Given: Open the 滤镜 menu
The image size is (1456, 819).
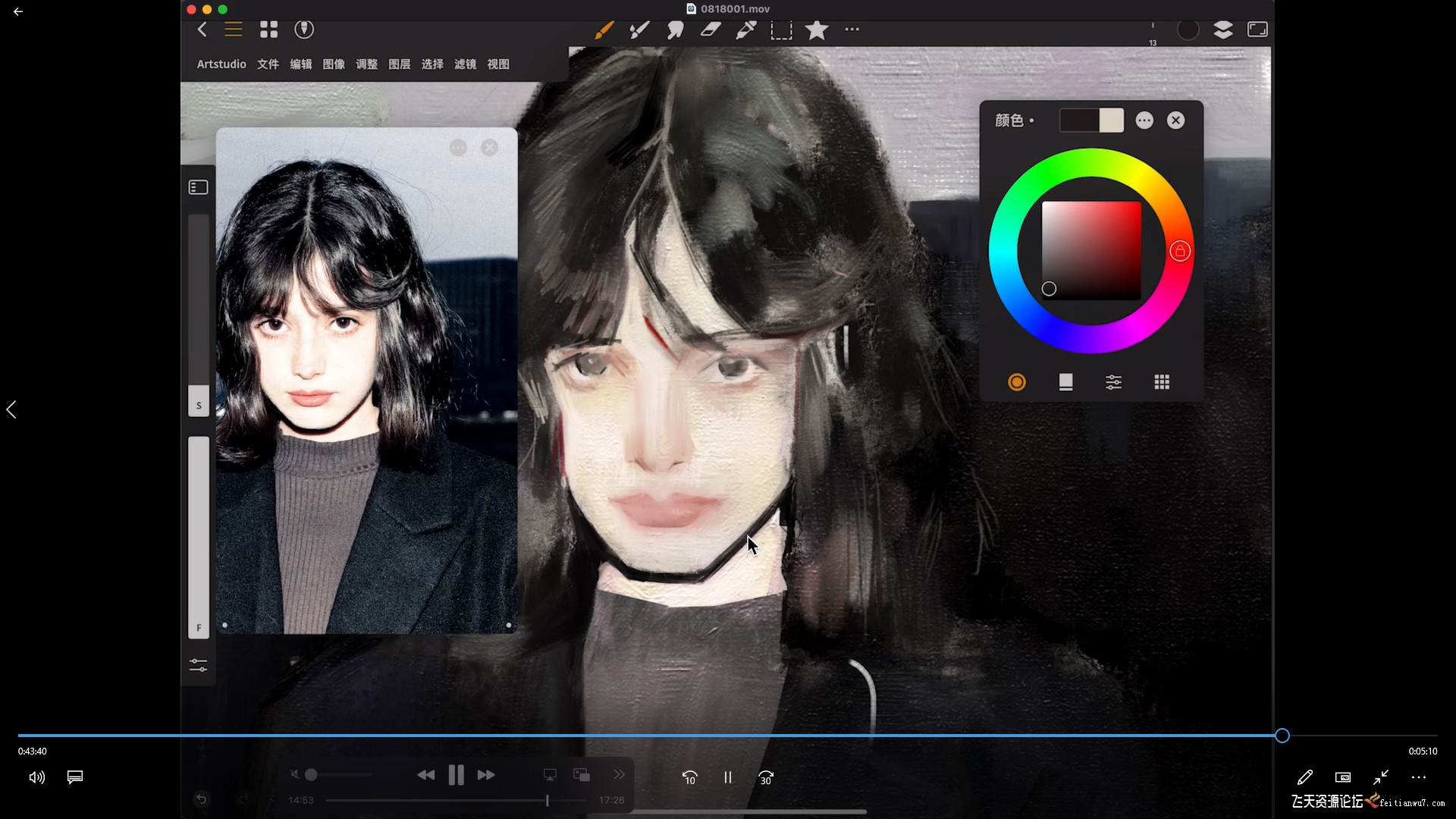Looking at the screenshot, I should click(465, 64).
